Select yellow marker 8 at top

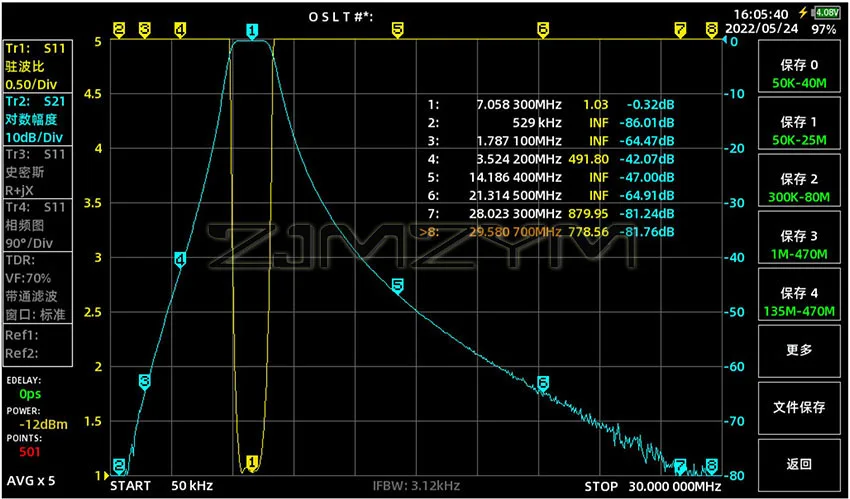click(712, 30)
